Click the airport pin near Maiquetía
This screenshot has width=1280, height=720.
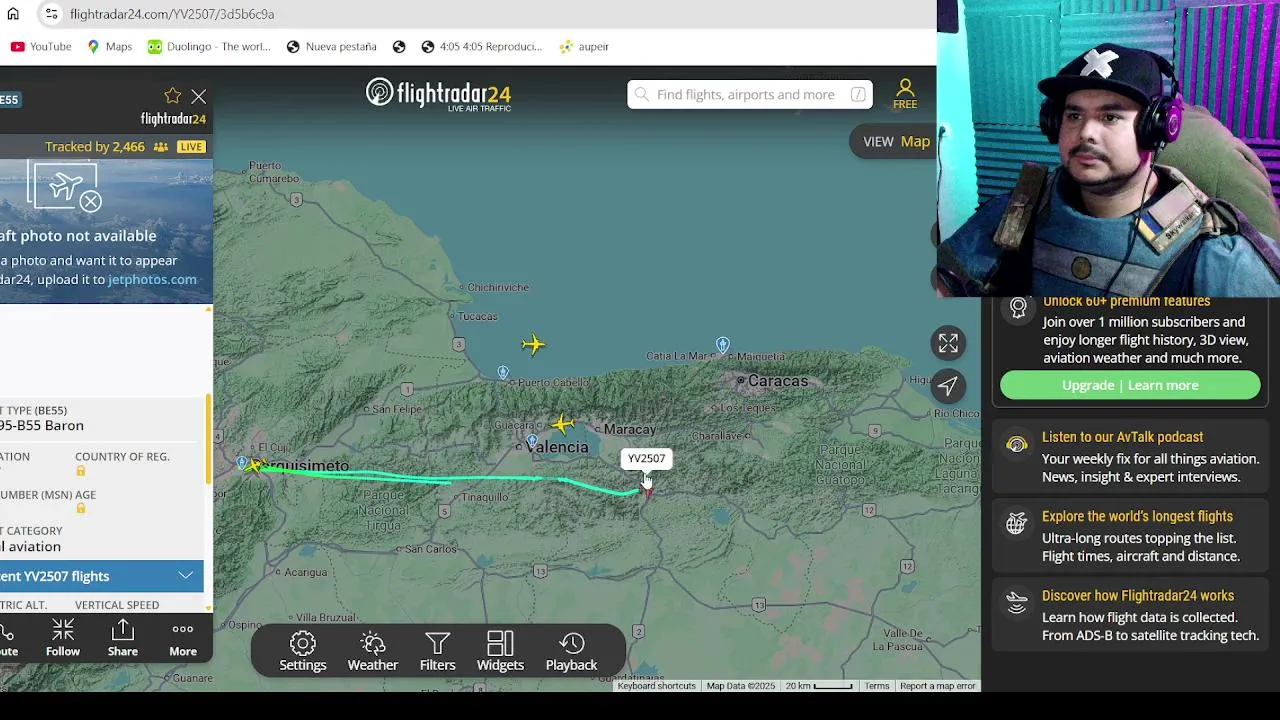pyautogui.click(x=723, y=345)
